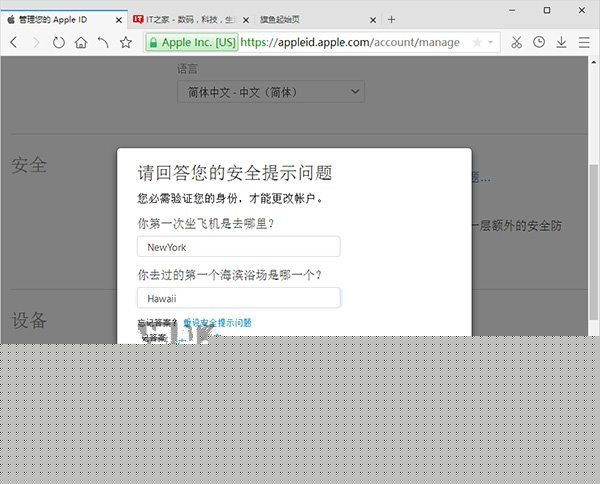
Task: Close the 旗鱼起始页 tab
Action: point(373,20)
